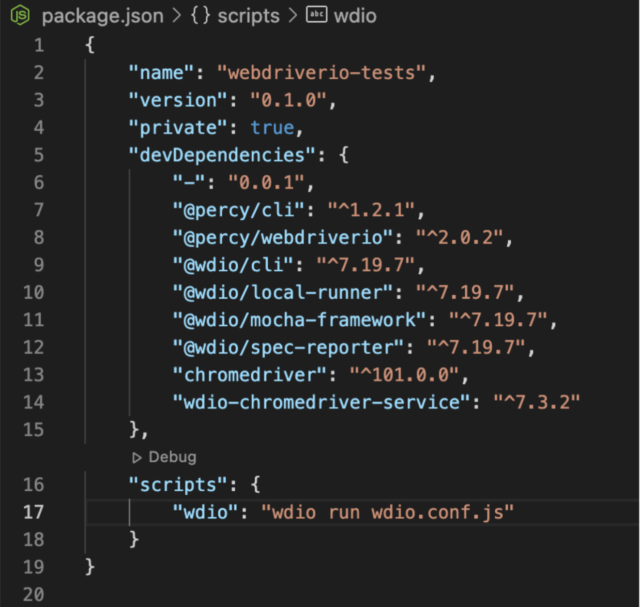The image size is (640, 607).
Task: Click the "@wdio/local-runner" key
Action: point(282,292)
